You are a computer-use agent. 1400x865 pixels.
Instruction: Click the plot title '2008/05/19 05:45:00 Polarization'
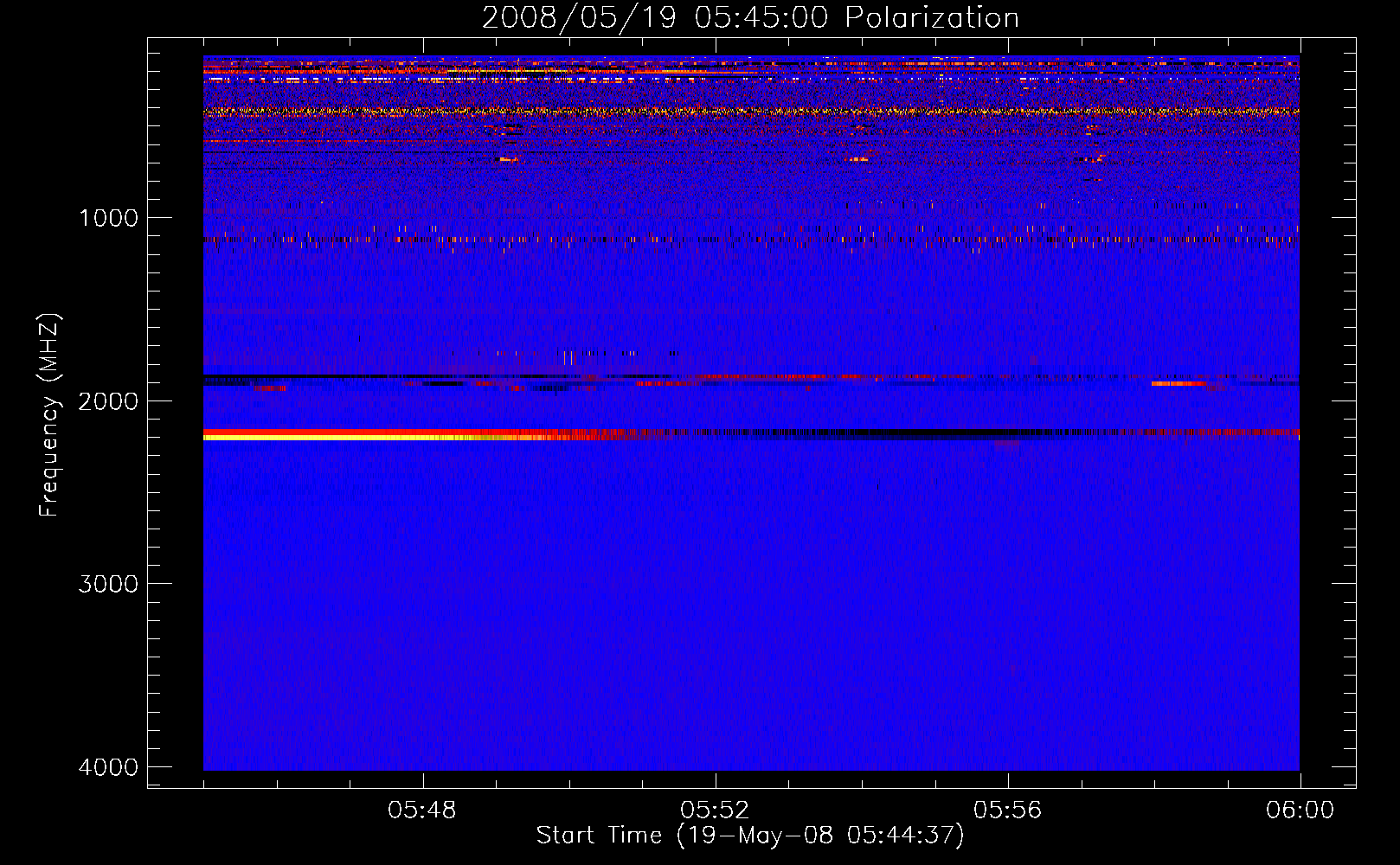(x=750, y=18)
